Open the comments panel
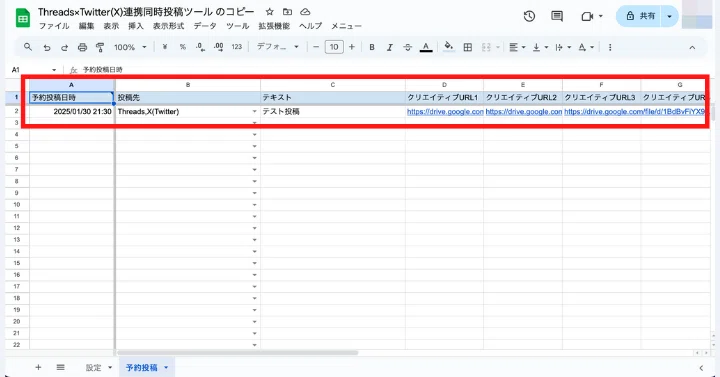The width and height of the screenshot is (720, 377). click(x=557, y=17)
